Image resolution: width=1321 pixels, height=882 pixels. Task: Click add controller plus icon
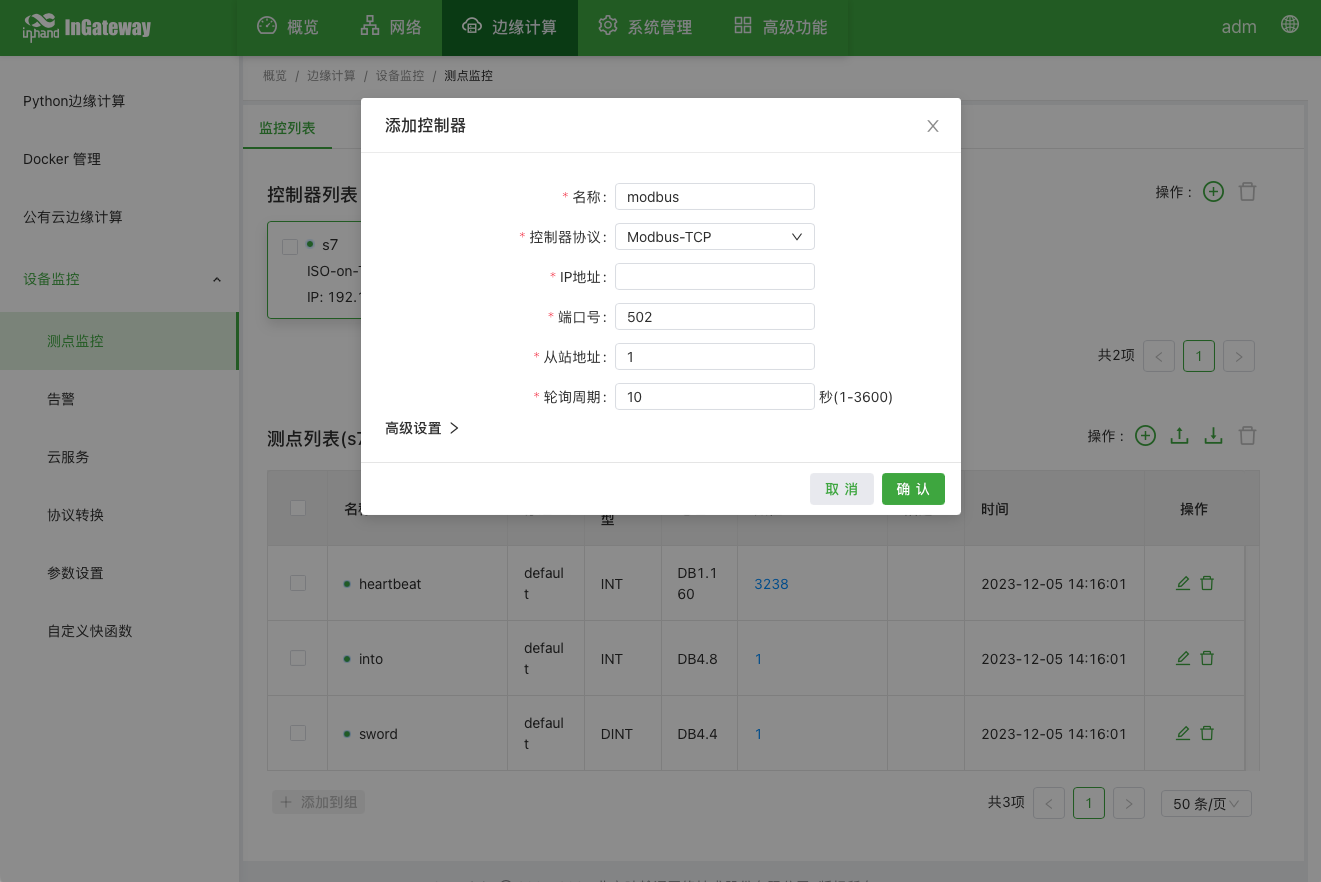(x=1213, y=192)
